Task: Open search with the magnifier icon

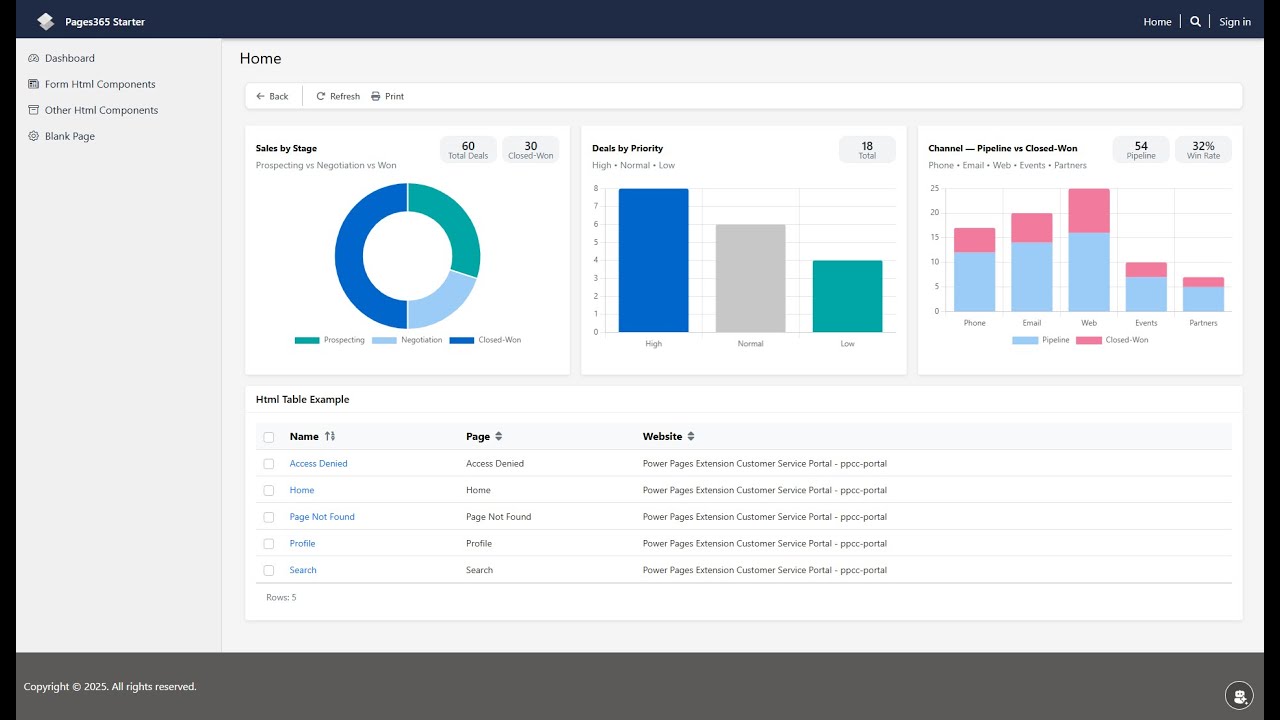Action: [1195, 21]
